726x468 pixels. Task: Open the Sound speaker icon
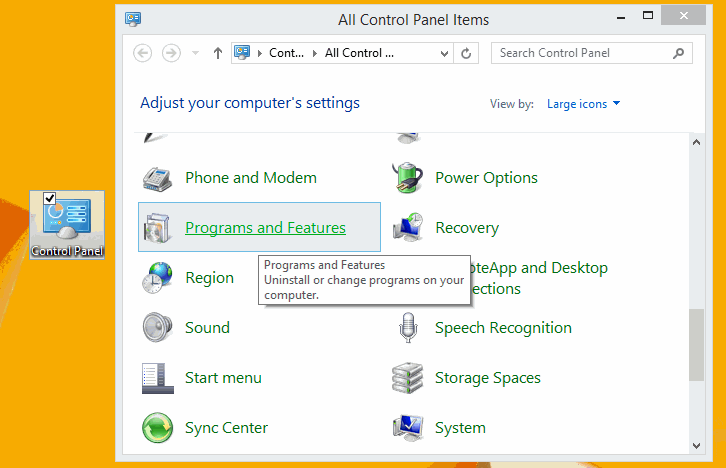157,327
